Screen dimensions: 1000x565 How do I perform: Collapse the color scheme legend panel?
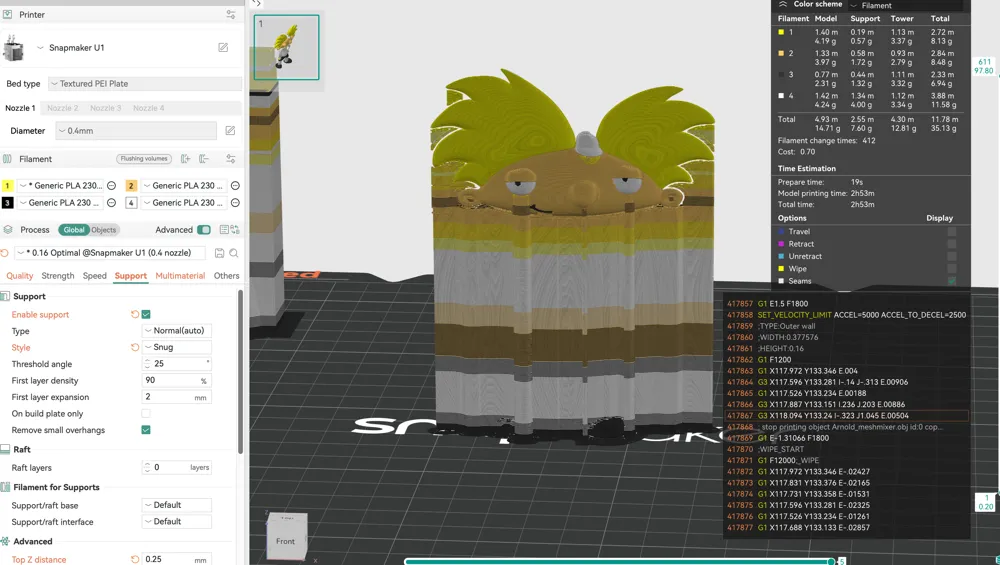tap(783, 4)
